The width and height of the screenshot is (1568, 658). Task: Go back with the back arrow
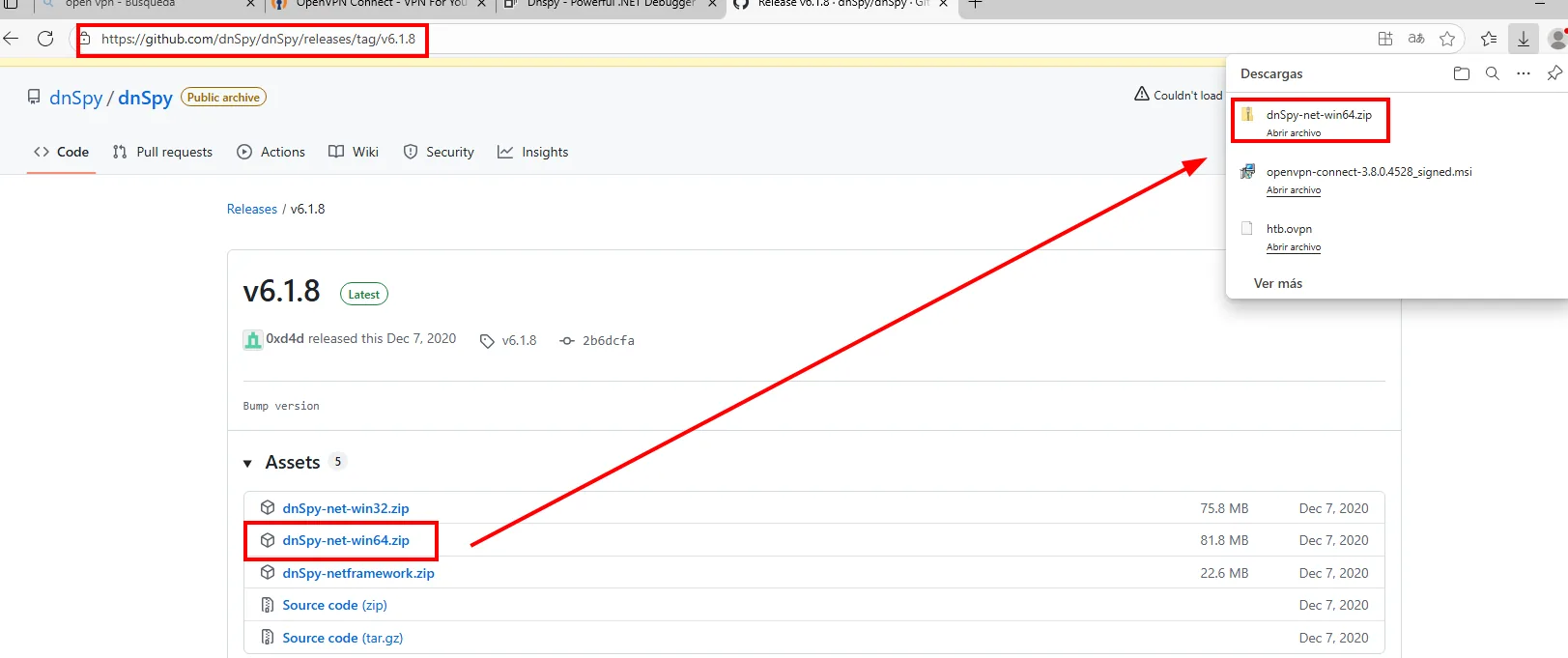click(12, 39)
